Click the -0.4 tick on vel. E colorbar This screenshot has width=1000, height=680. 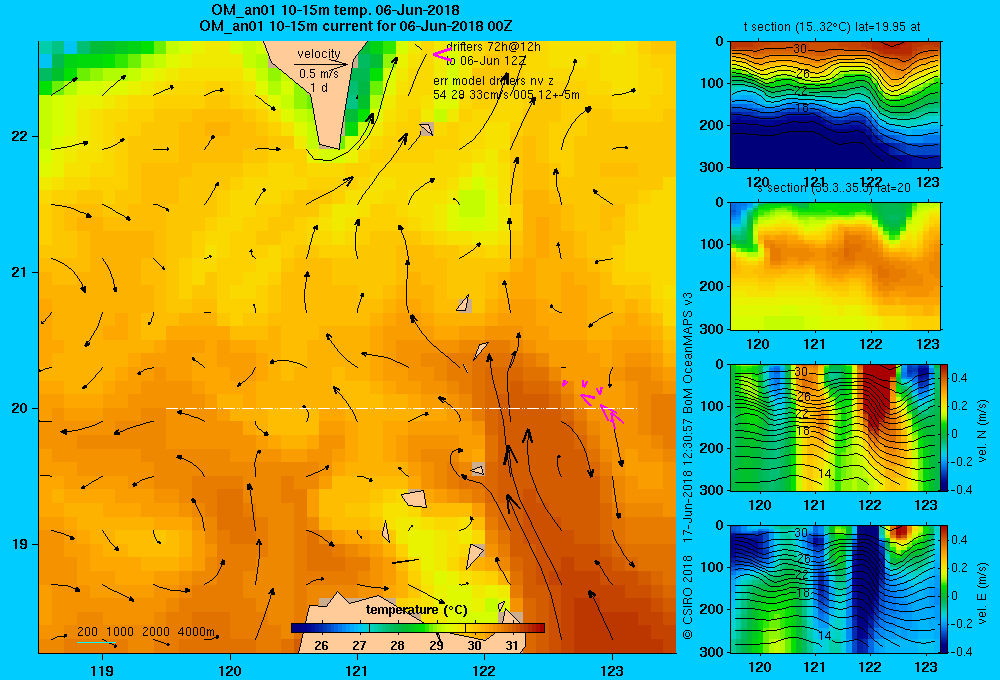point(962,651)
